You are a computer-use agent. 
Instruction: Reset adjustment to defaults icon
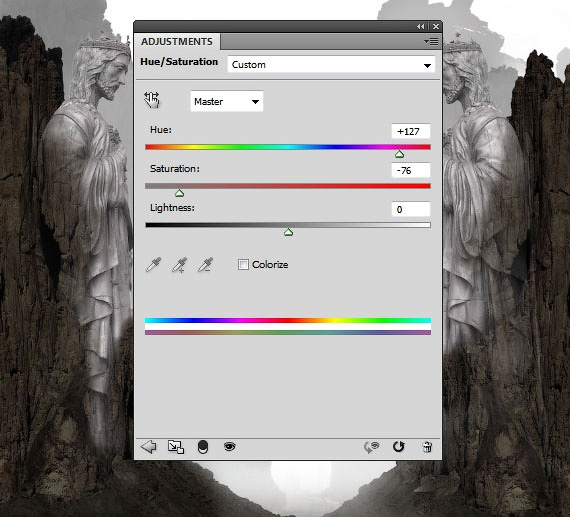pyautogui.click(x=399, y=446)
